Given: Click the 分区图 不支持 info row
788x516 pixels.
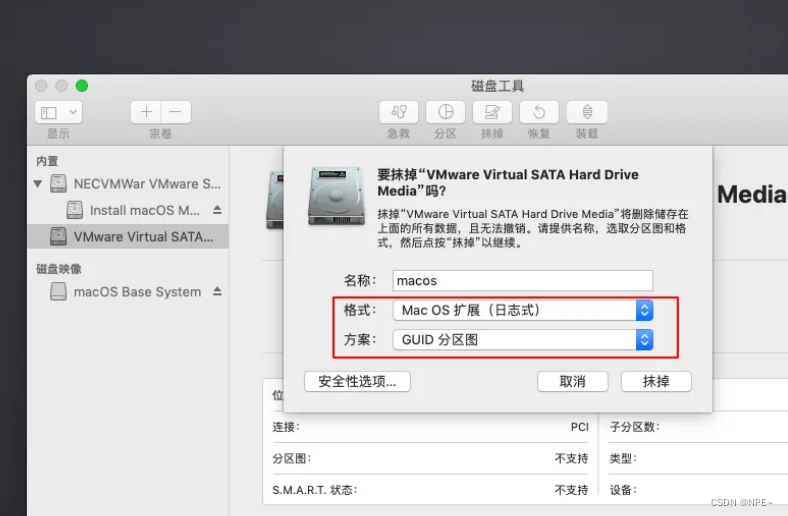Looking at the screenshot, I should tap(431, 458).
